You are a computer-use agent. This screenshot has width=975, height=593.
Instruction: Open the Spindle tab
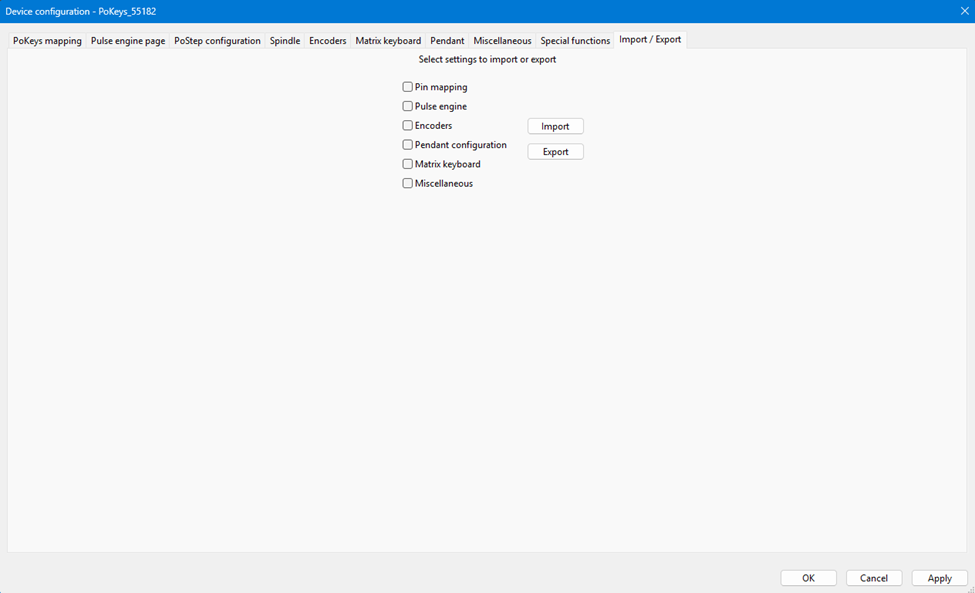coord(285,41)
